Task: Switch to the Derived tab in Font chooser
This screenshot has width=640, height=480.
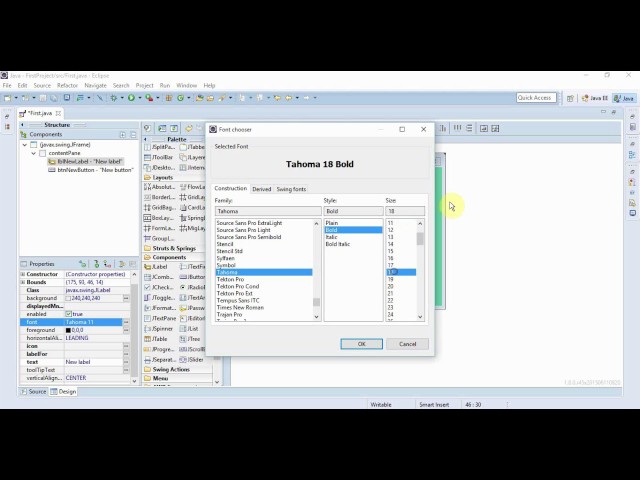Action: tap(262, 189)
